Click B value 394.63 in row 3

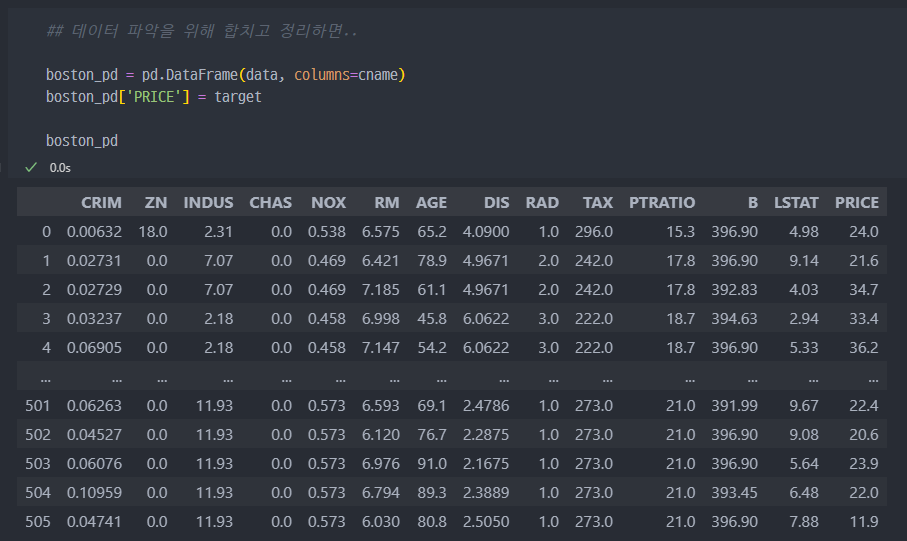coord(734,318)
